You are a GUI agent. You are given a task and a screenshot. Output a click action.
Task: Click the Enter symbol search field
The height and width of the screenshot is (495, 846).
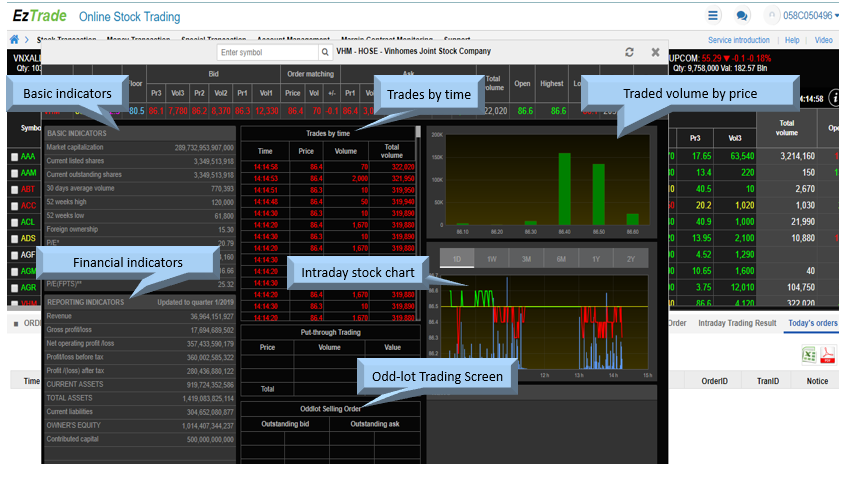click(267, 52)
